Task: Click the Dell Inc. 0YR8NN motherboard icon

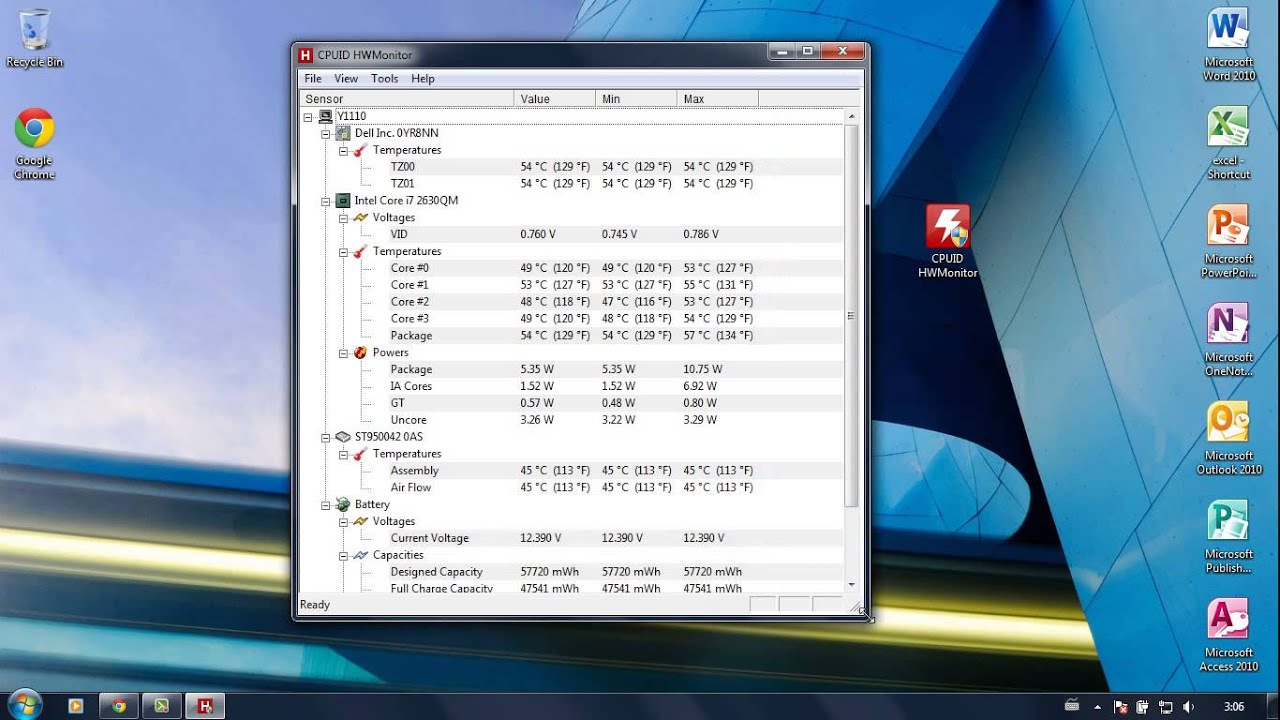Action: (x=342, y=133)
